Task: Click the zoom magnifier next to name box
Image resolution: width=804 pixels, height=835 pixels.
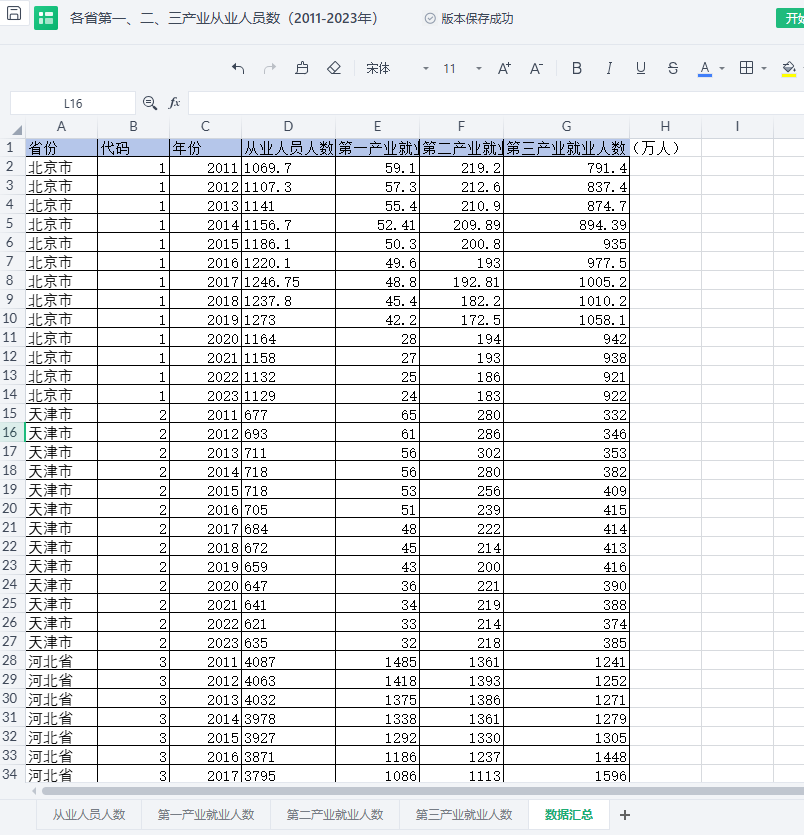Action: pyautogui.click(x=150, y=103)
